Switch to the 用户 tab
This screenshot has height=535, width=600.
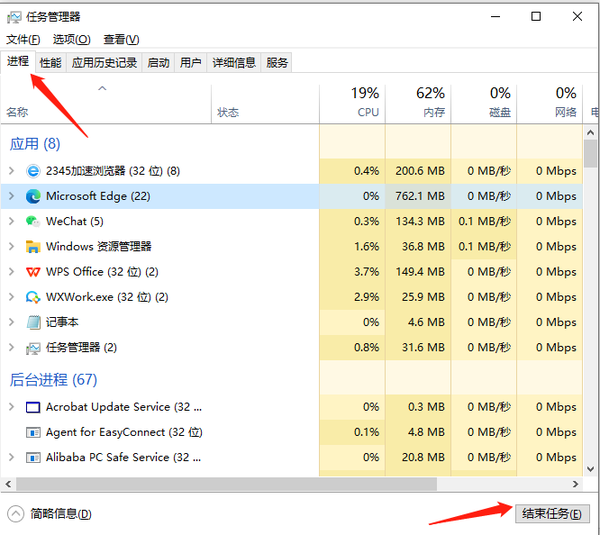(x=191, y=62)
